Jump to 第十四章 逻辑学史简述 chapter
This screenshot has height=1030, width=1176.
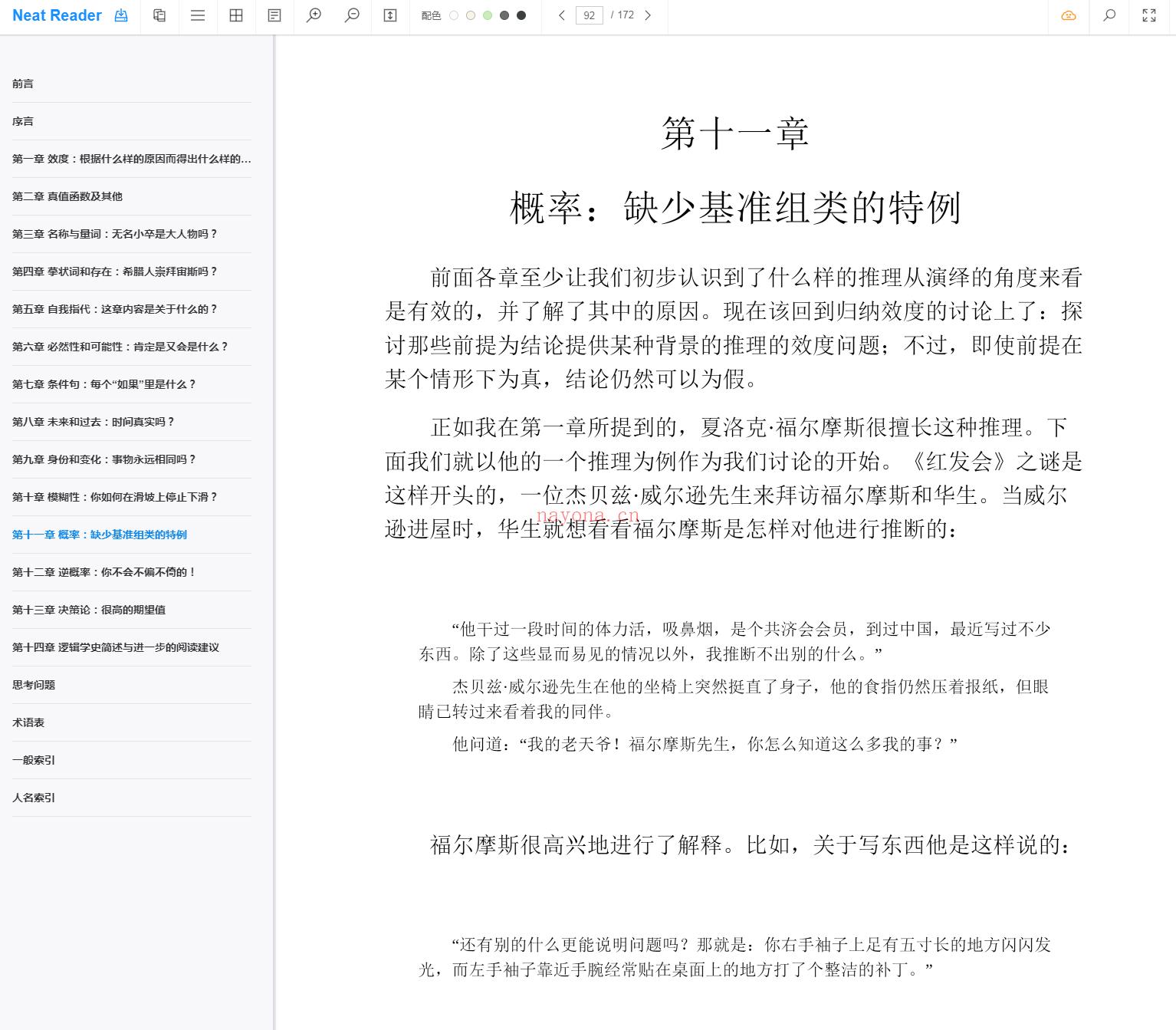[x=131, y=647]
